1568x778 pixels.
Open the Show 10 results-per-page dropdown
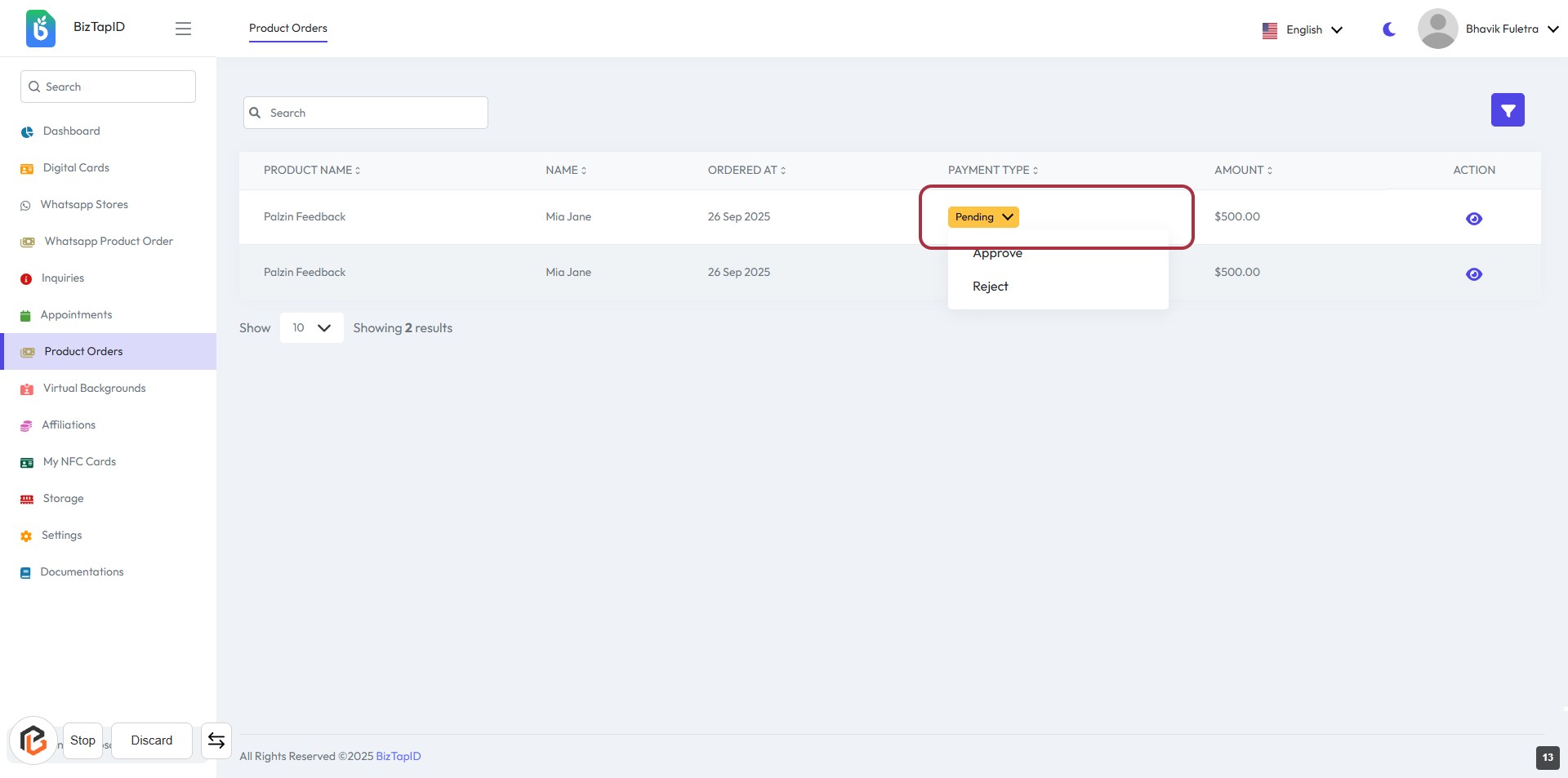pyautogui.click(x=311, y=328)
